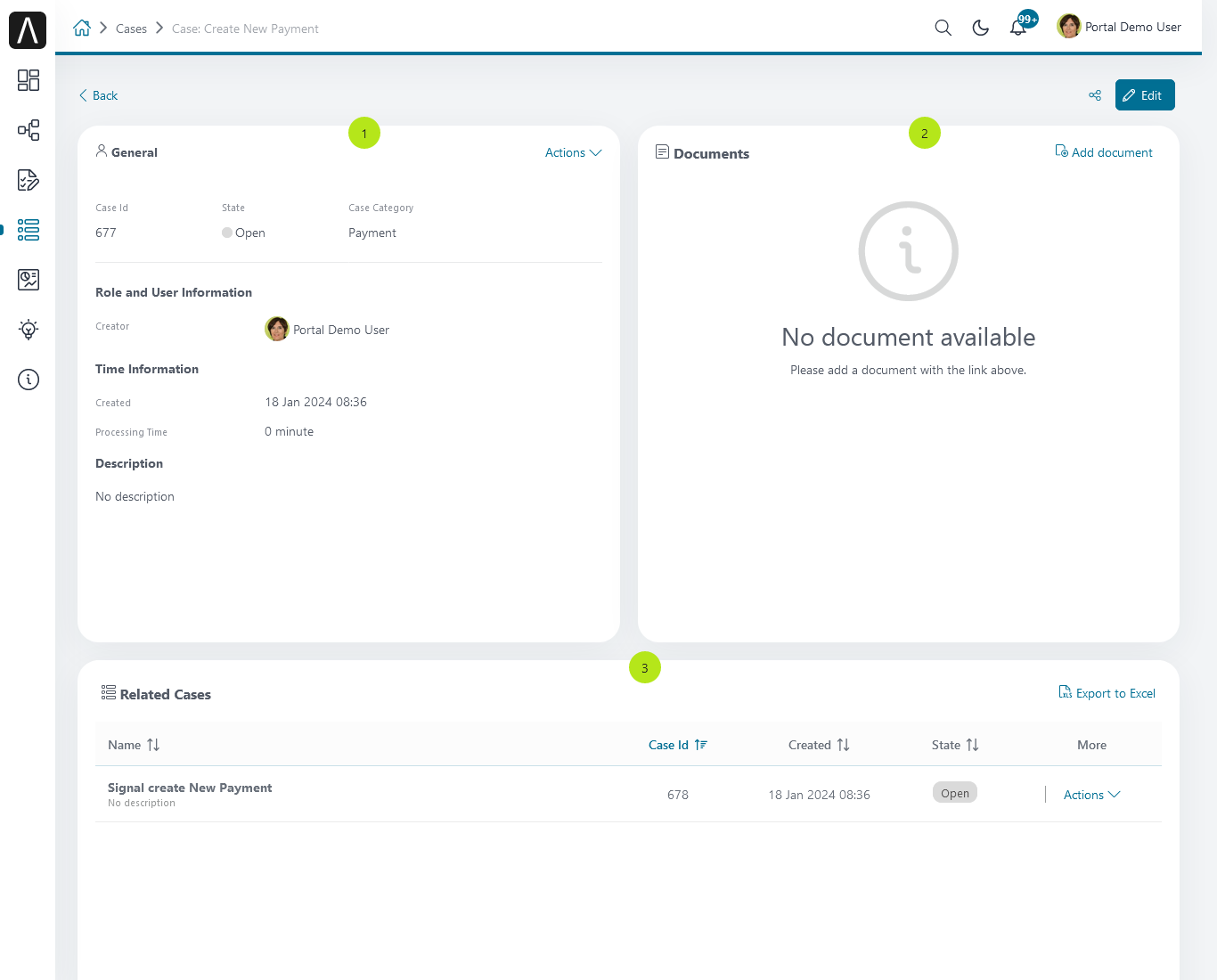Open the cases list icon in sidebar
1217x980 pixels.
point(29,230)
